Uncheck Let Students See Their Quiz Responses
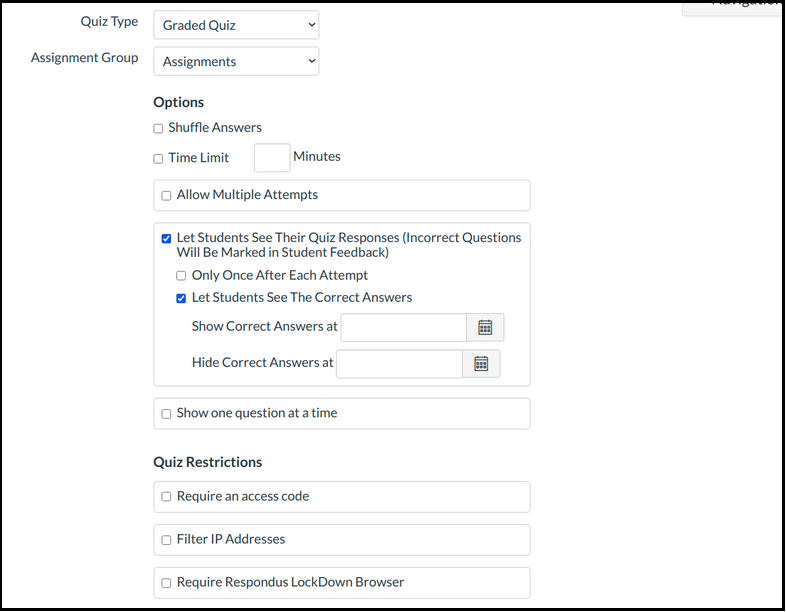The width and height of the screenshot is (786, 612). pyautogui.click(x=166, y=239)
